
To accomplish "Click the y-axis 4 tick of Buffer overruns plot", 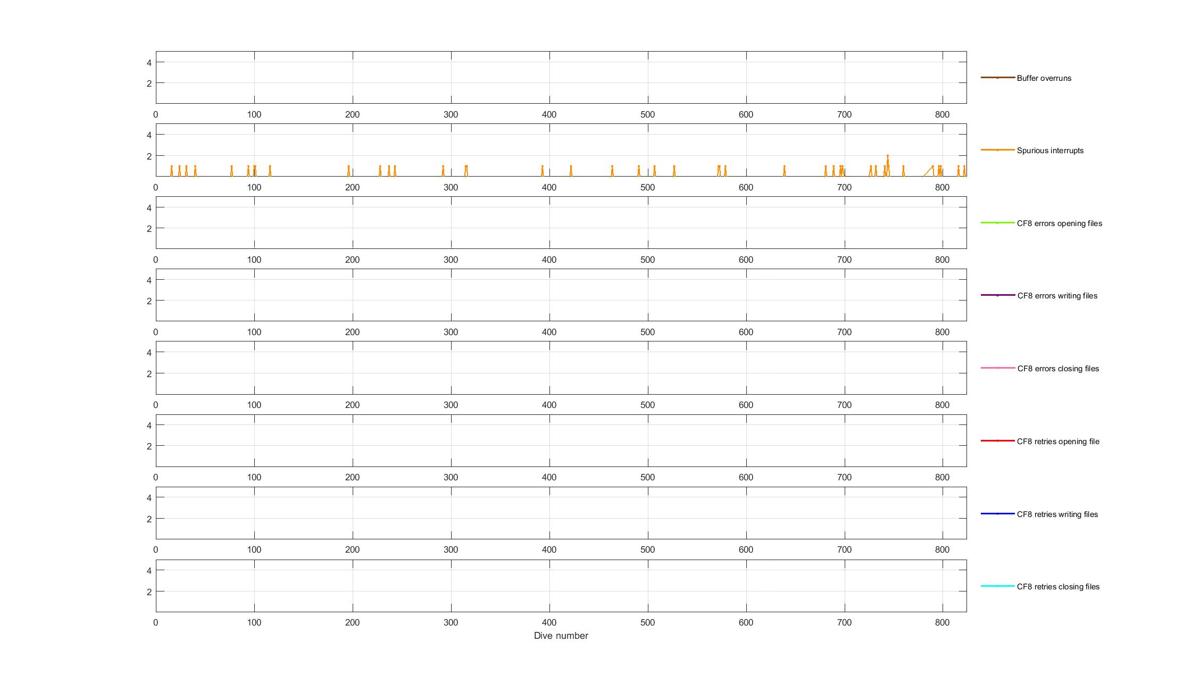I will pos(149,62).
